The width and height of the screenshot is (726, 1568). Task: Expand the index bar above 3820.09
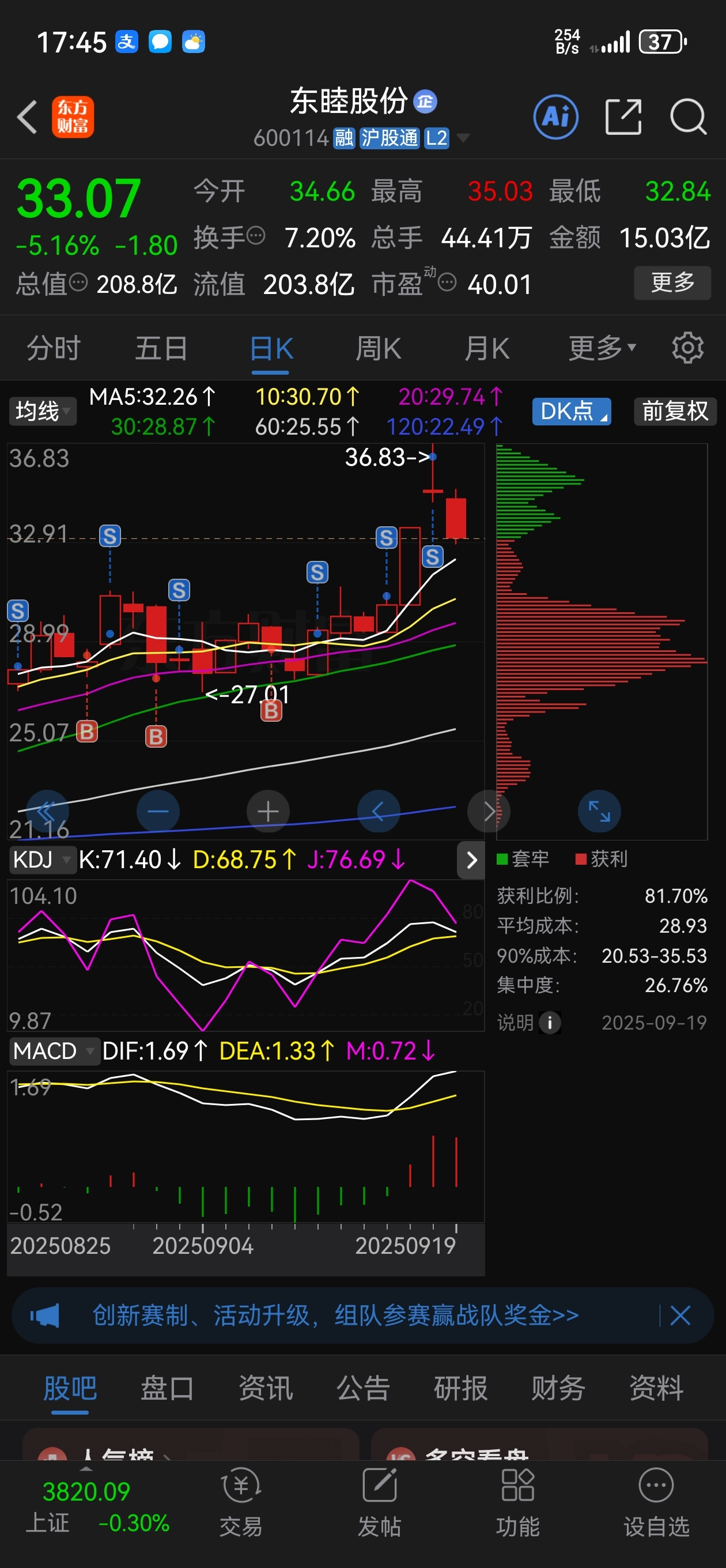tap(87, 1469)
